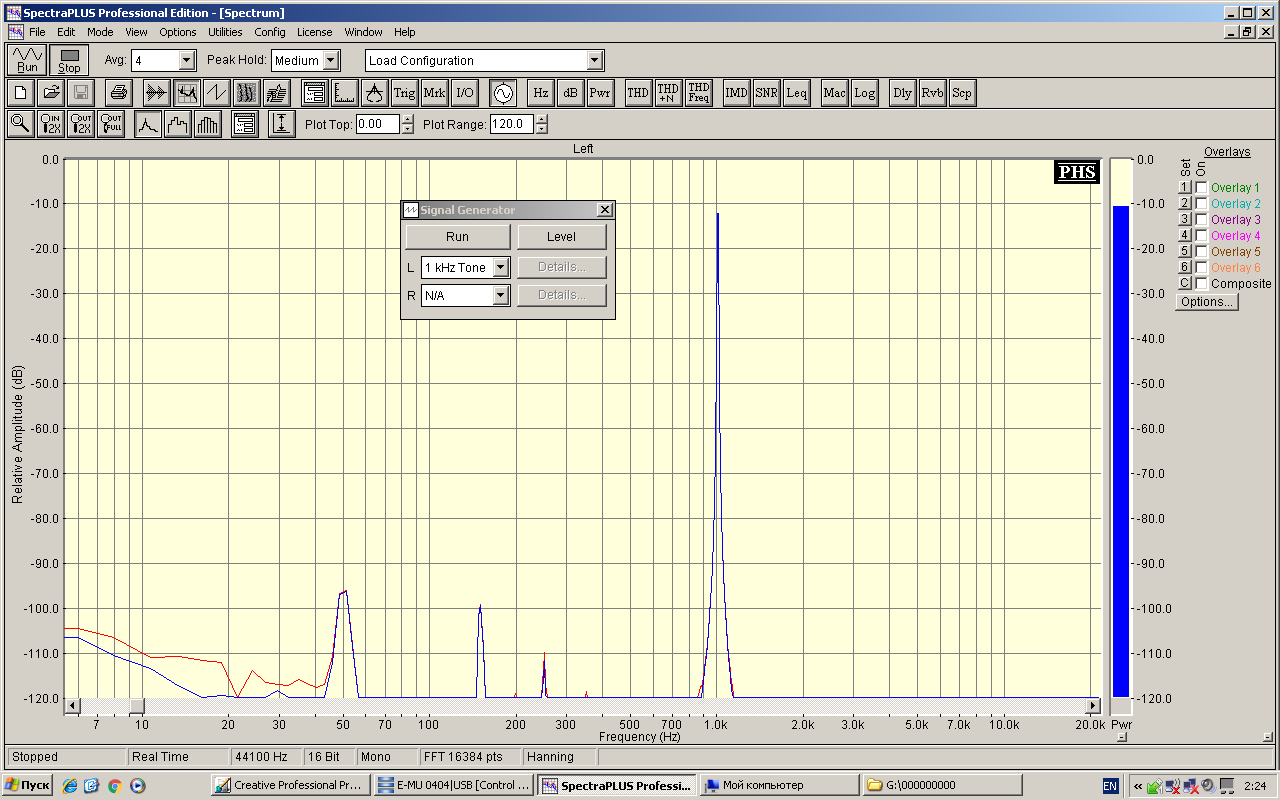Screen dimensions: 1280x800
Task: Click Level in Signal Generator dialog
Action: [561, 237]
